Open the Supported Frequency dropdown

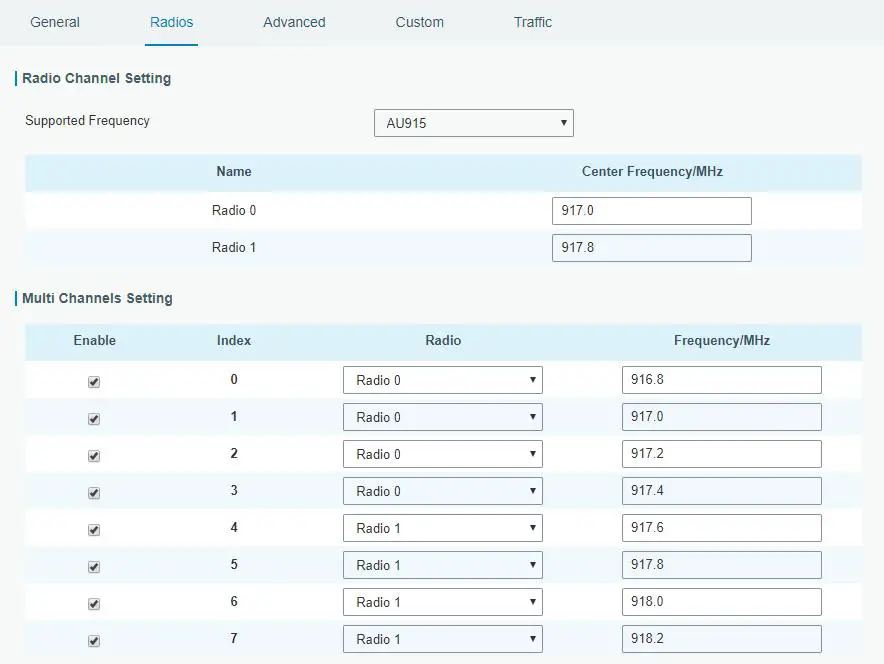472,122
